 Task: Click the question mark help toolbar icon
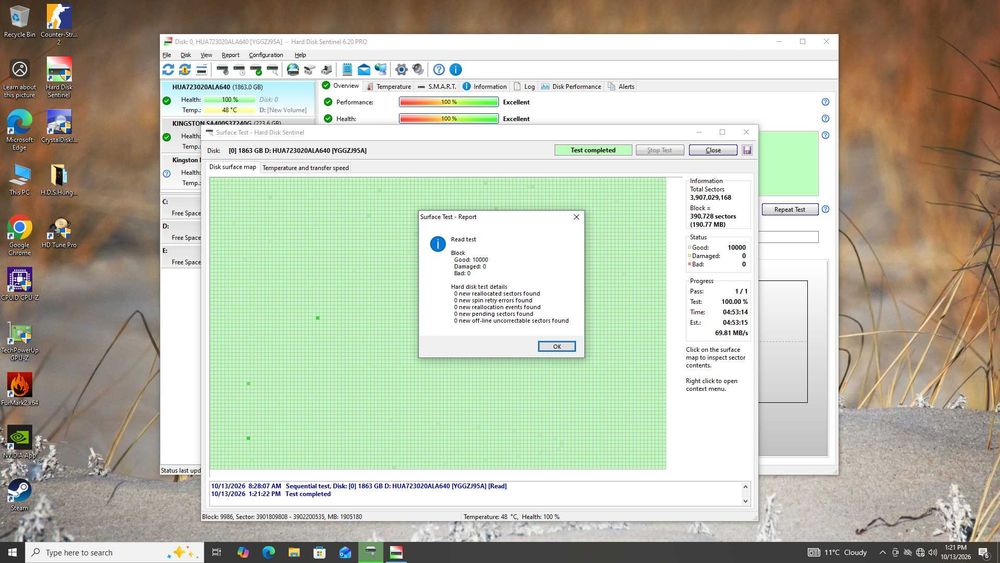point(439,69)
